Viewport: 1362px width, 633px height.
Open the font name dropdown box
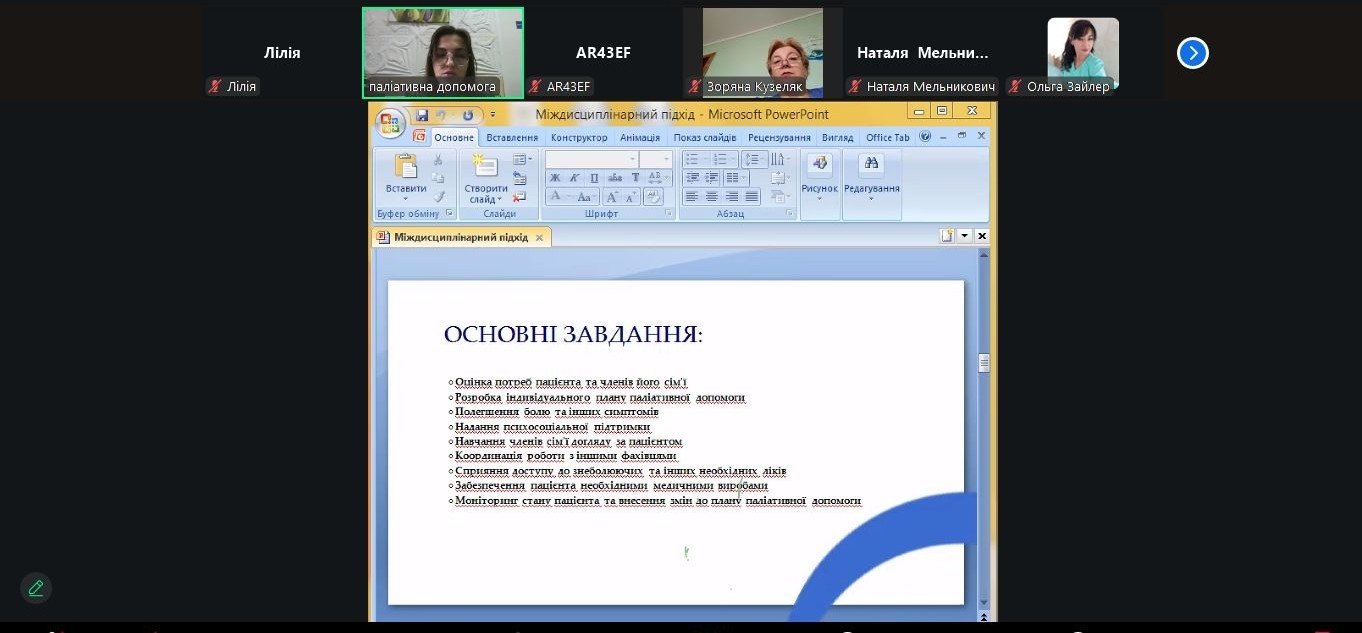(591, 160)
